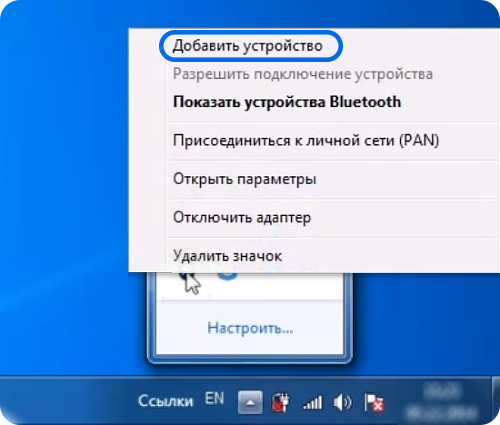500x425 pixels.
Task: Switch input language via EN indicator
Action: point(214,398)
